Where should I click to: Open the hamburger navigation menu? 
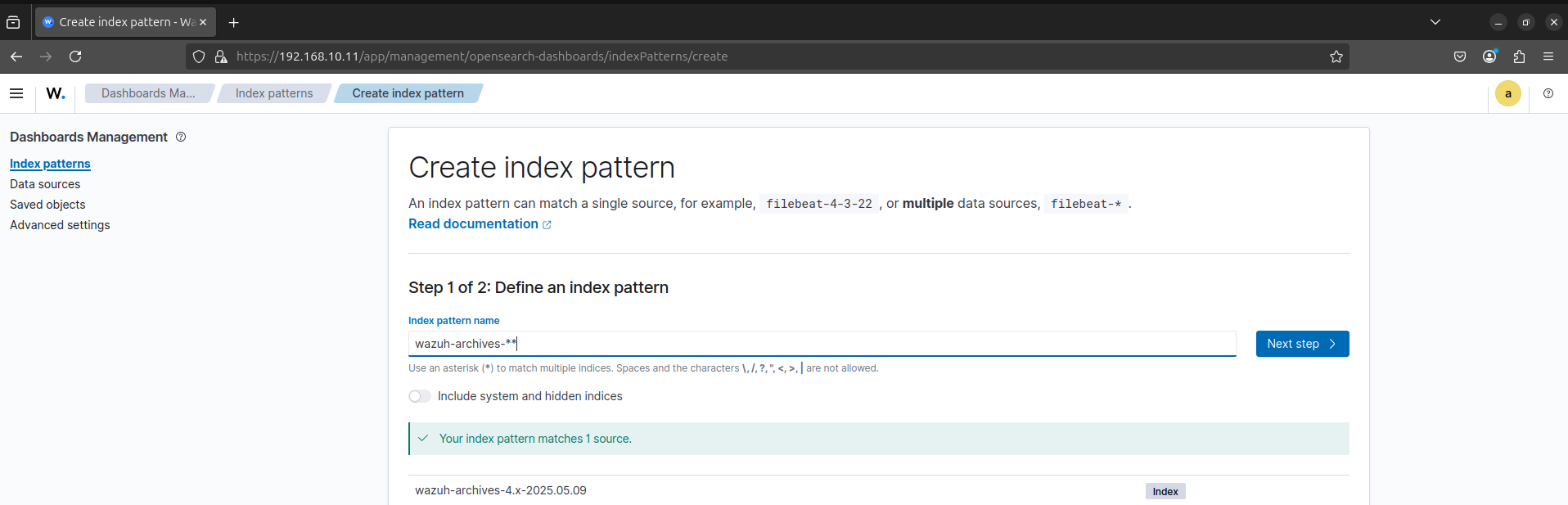tap(16, 93)
